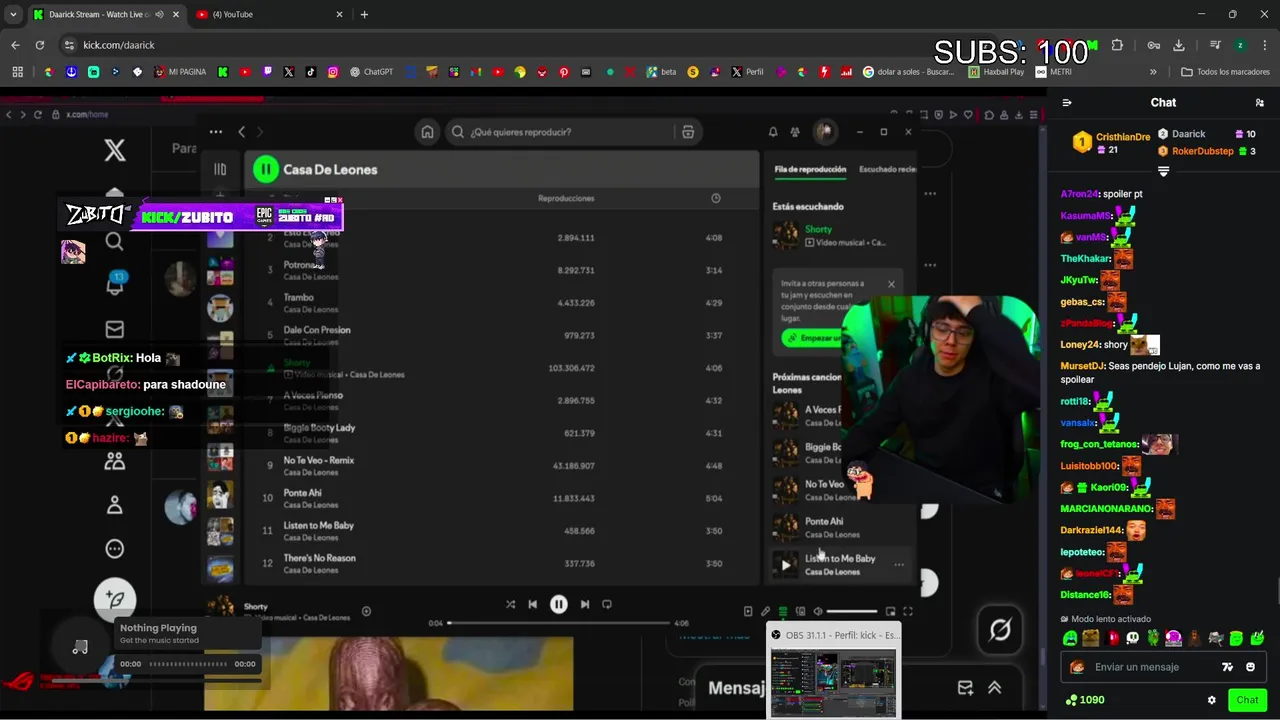Open chat text formatting icon

1227,667
